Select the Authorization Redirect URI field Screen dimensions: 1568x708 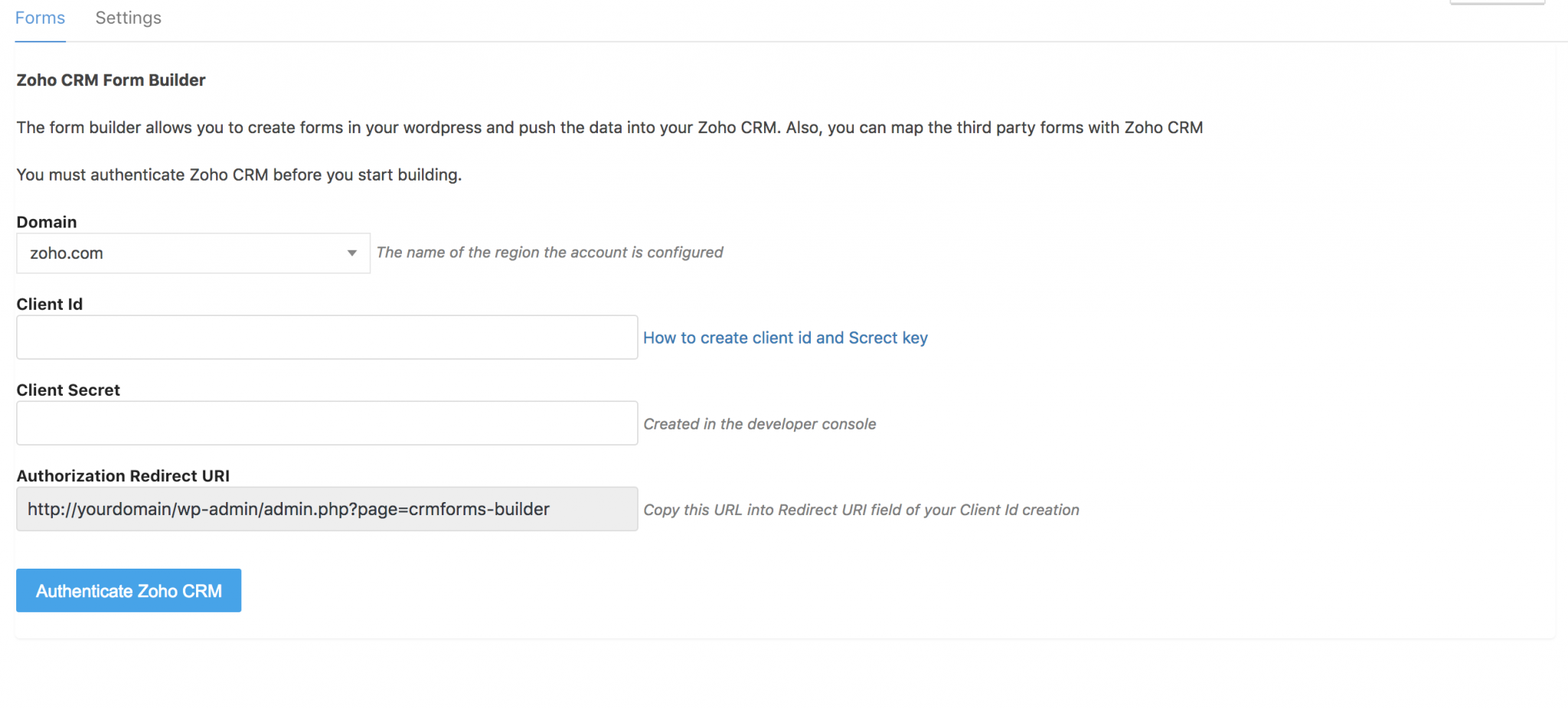click(x=327, y=509)
